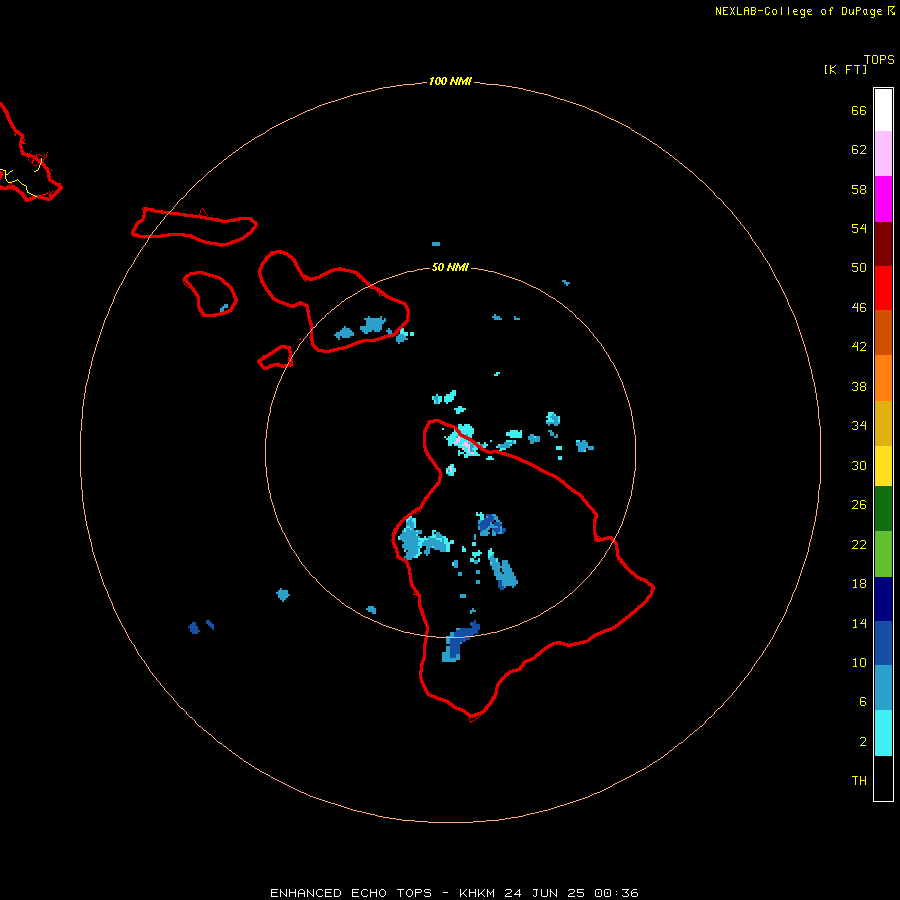Click the bright red legend swatch

(x=883, y=288)
